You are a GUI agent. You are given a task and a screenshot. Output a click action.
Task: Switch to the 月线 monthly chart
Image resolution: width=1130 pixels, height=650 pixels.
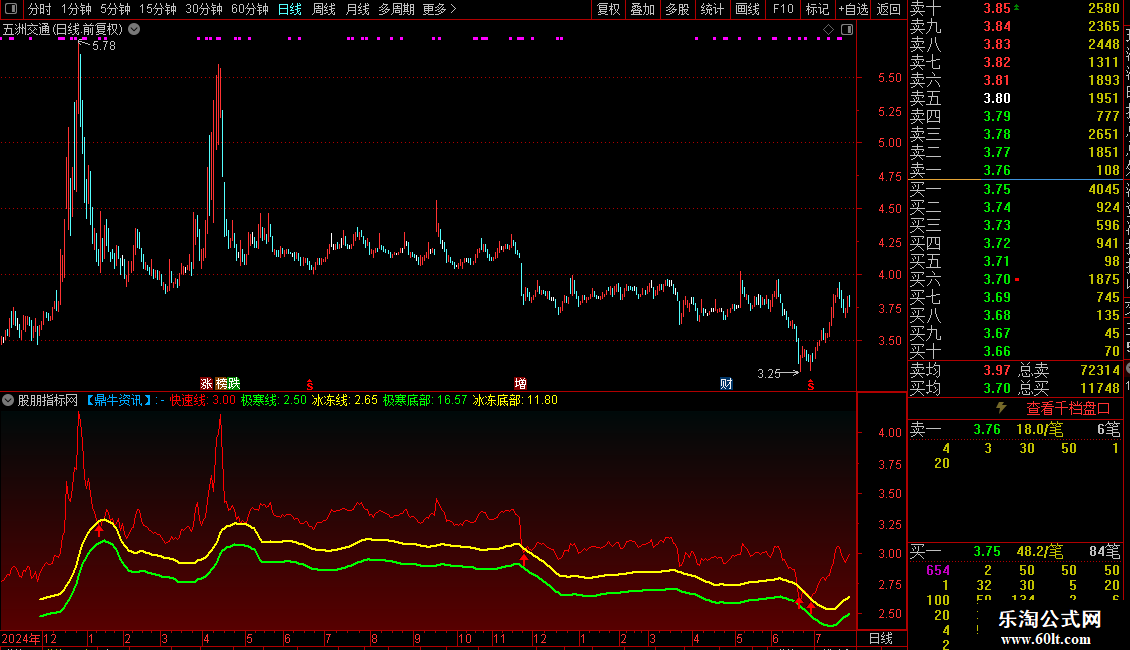tap(357, 9)
